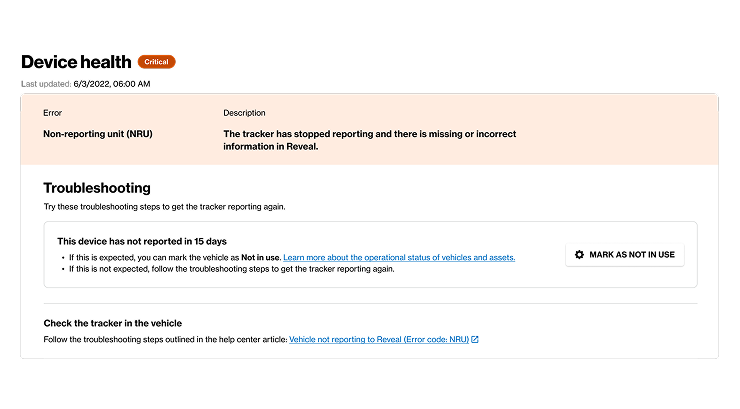Click the Error column header

click(x=52, y=113)
